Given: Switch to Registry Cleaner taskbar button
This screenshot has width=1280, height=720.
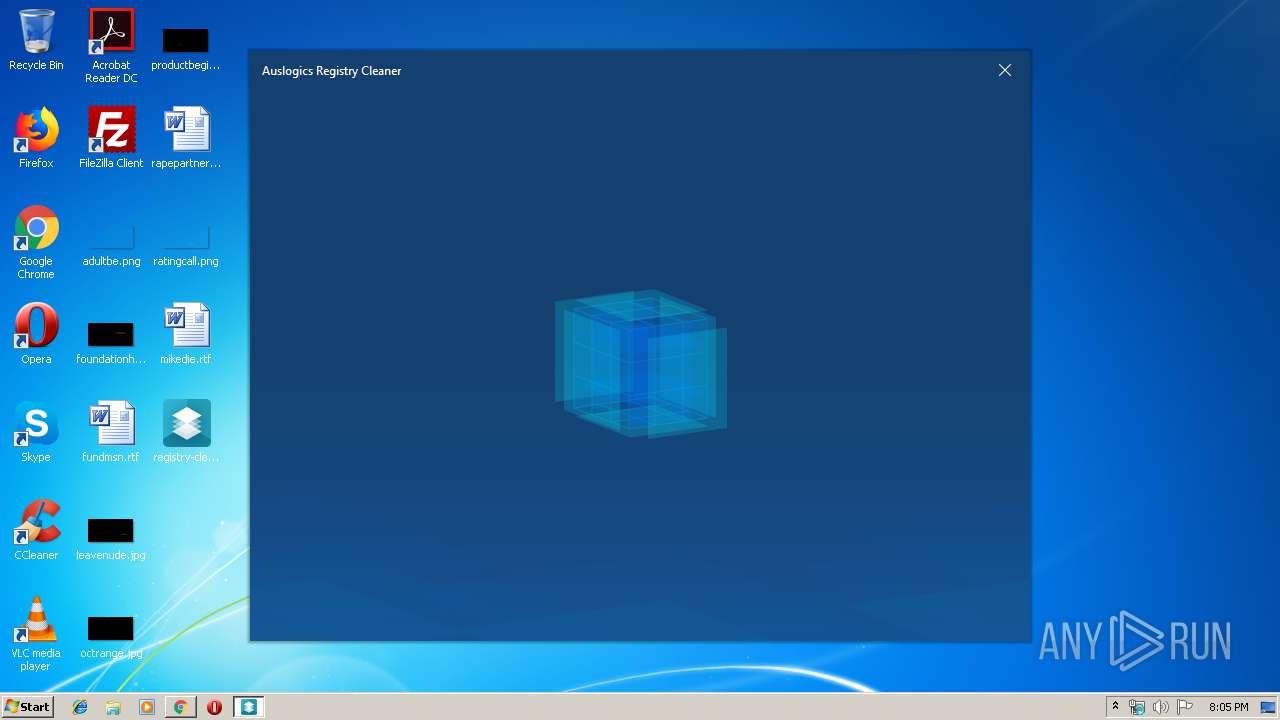Looking at the screenshot, I should pyautogui.click(x=248, y=707).
